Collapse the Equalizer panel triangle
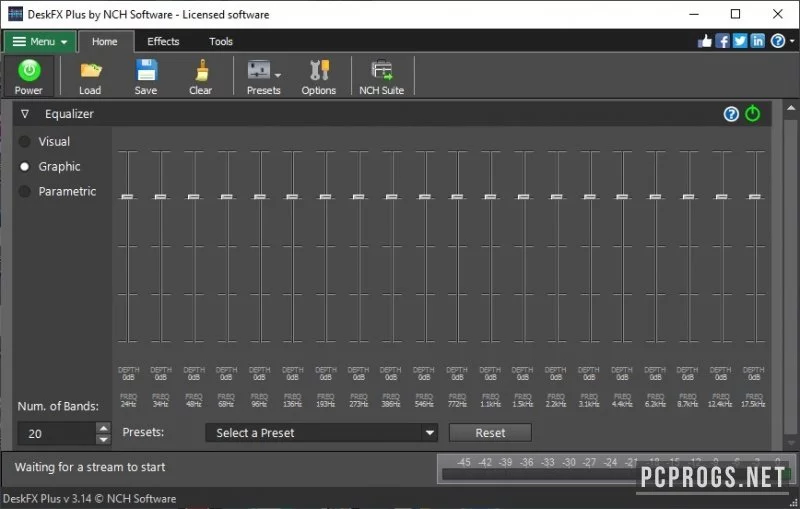Viewport: 800px width, 509px height. 24,114
